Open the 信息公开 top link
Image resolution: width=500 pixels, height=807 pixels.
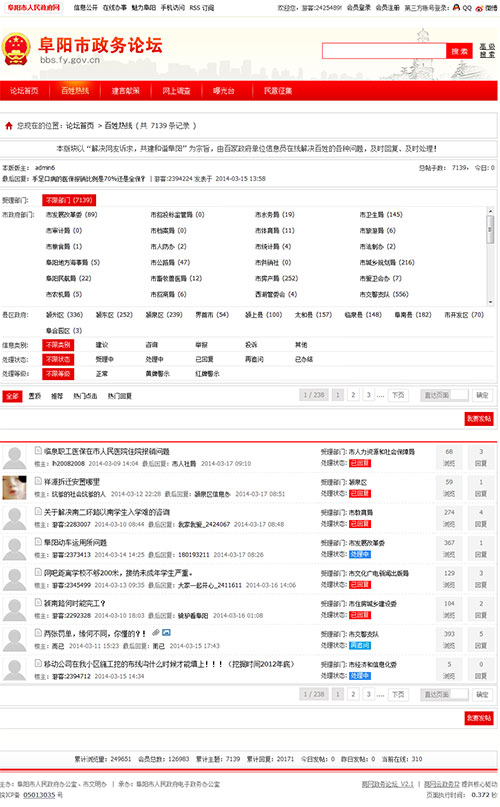click(x=85, y=8)
